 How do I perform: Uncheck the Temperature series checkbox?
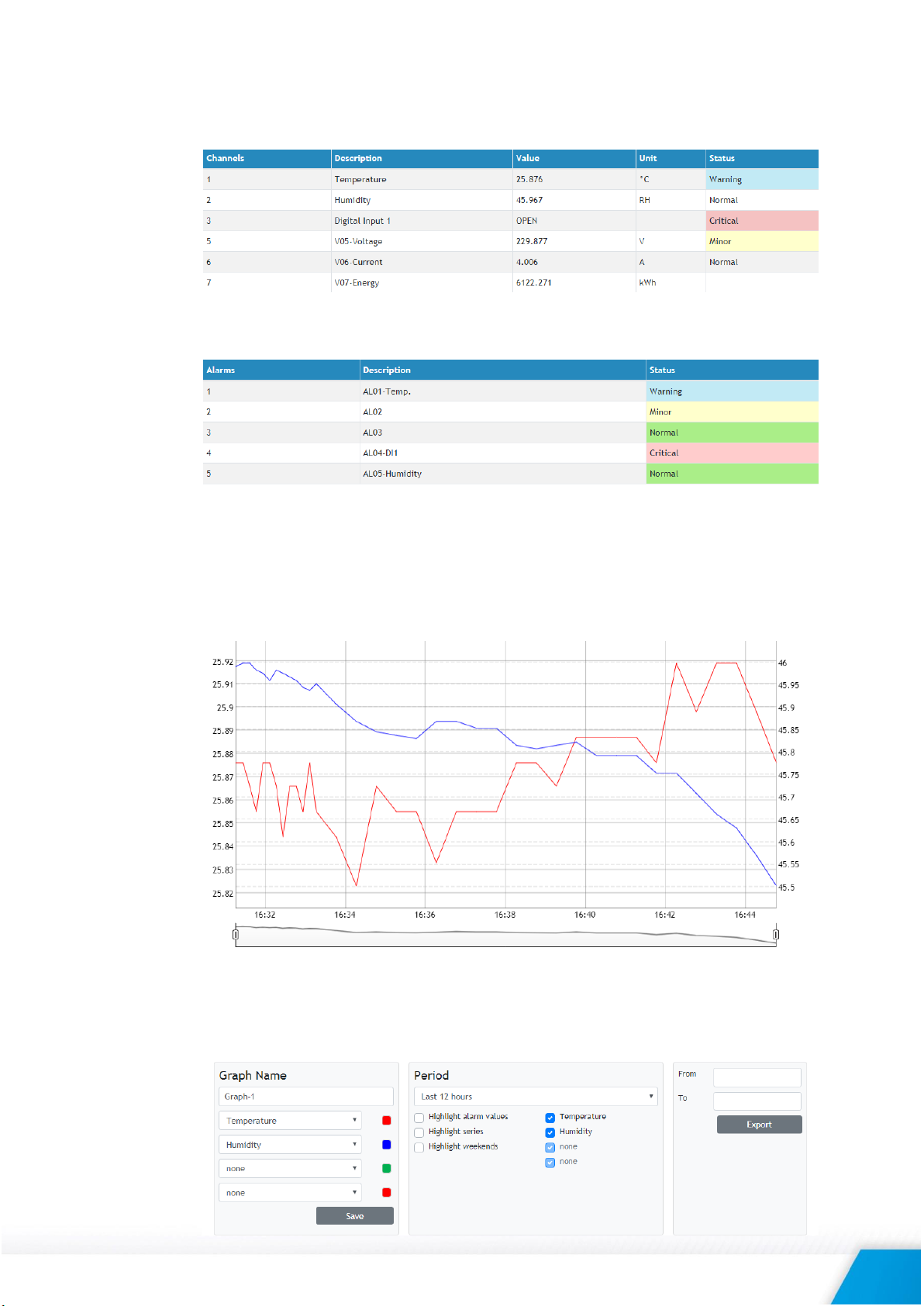(550, 1118)
